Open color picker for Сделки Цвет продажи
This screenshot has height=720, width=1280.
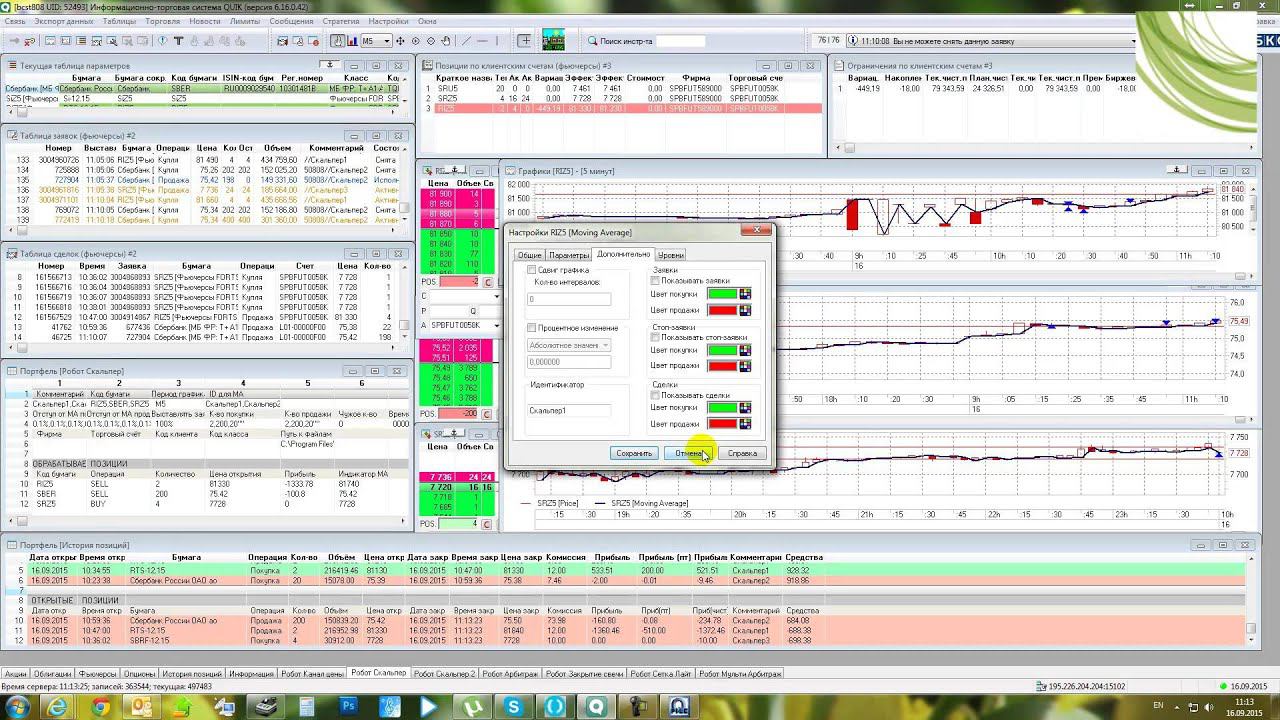point(745,424)
